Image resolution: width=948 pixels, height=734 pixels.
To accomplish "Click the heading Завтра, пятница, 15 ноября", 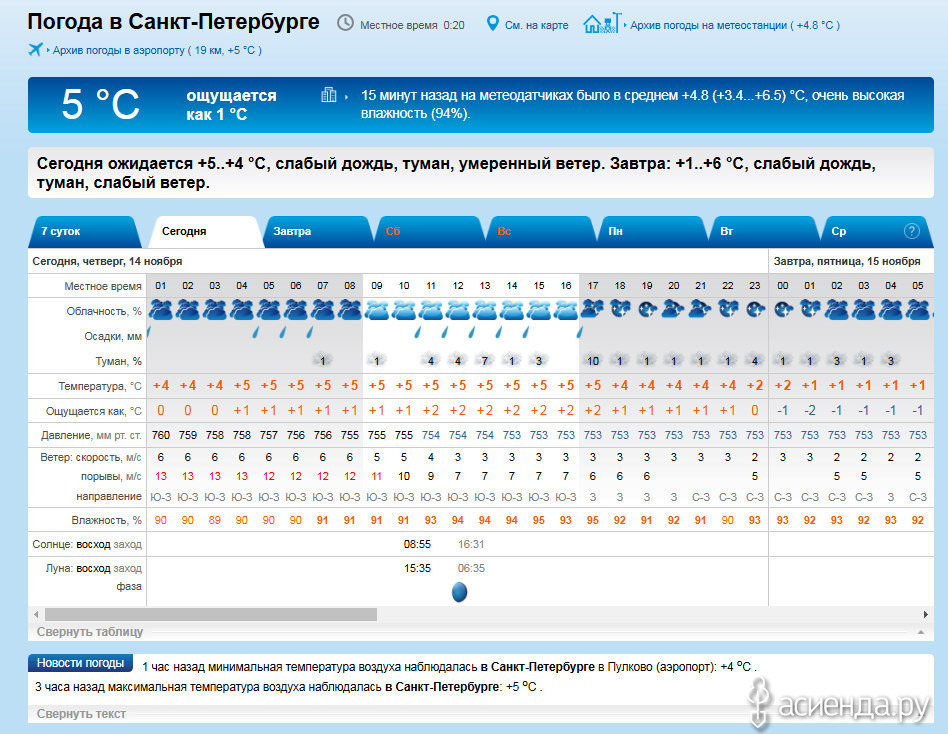I will pyautogui.click(x=847, y=261).
